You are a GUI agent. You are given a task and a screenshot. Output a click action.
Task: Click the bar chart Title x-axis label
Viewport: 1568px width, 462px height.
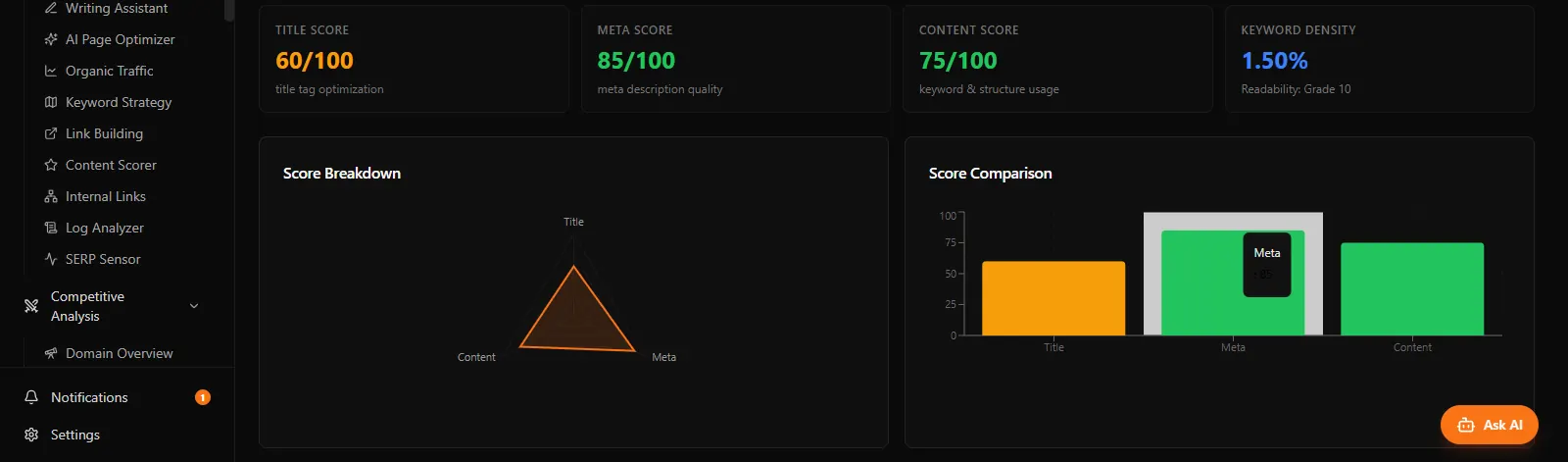point(1053,347)
